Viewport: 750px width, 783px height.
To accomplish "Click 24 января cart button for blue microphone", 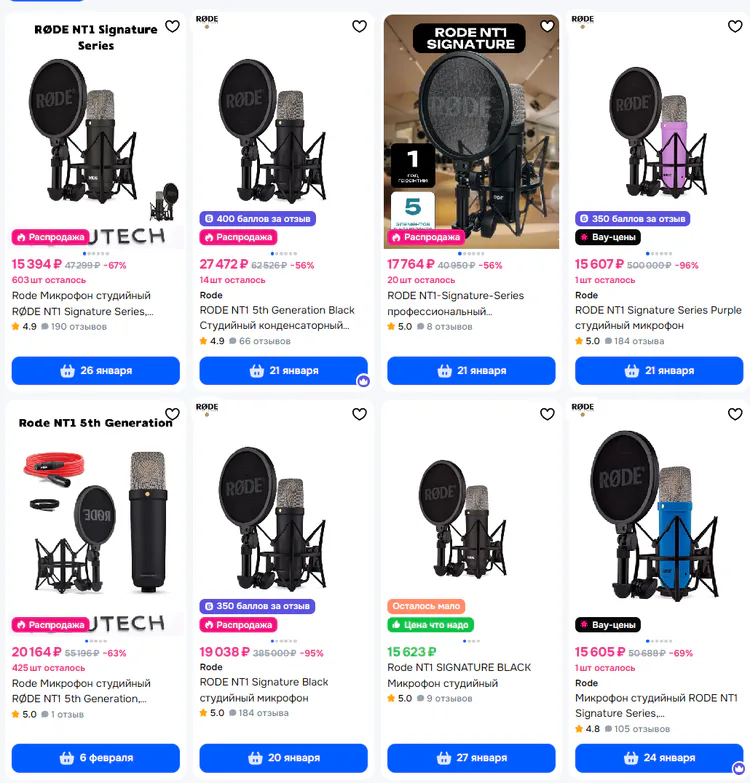I will tap(659, 758).
